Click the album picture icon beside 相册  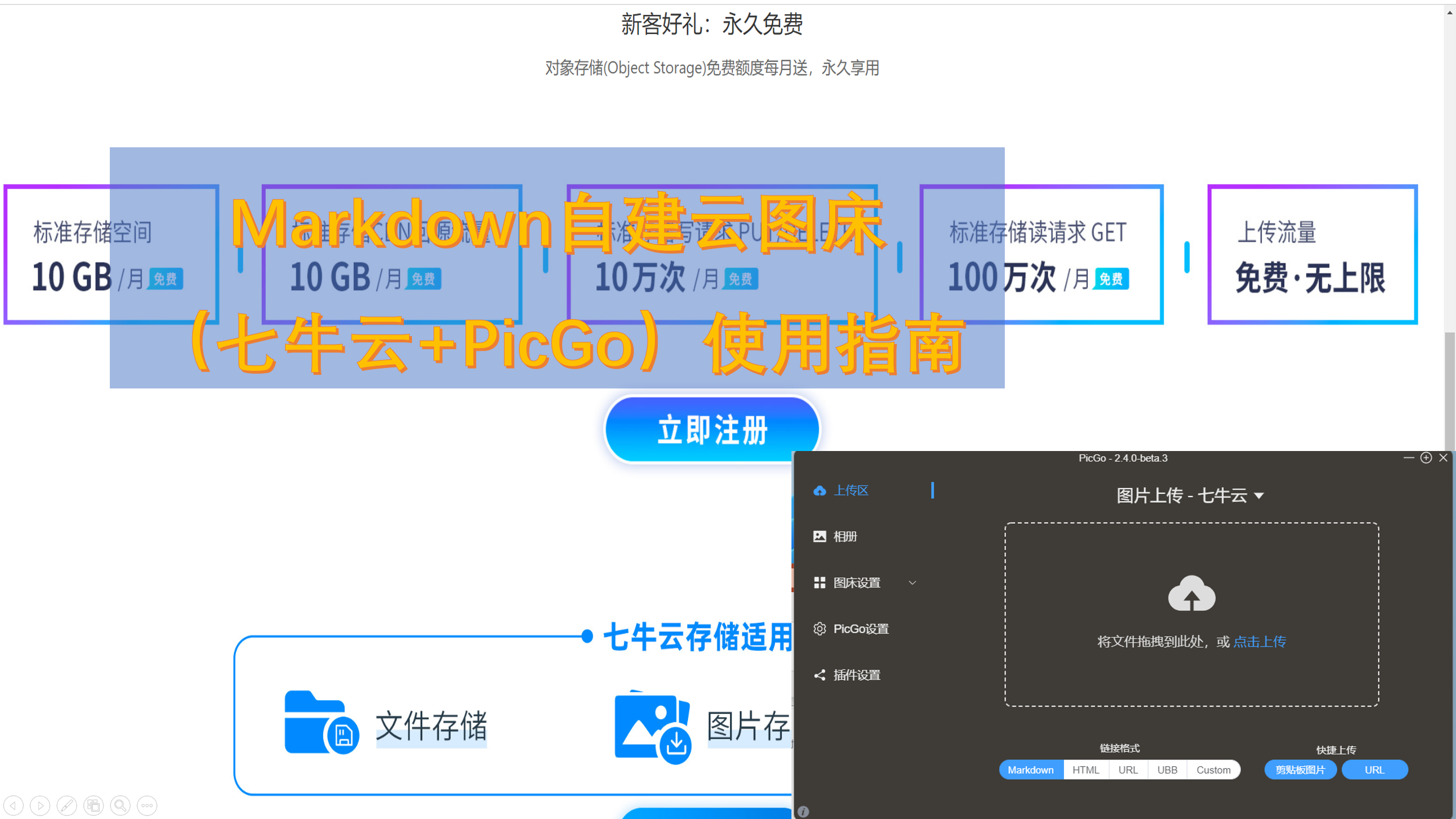(x=819, y=536)
